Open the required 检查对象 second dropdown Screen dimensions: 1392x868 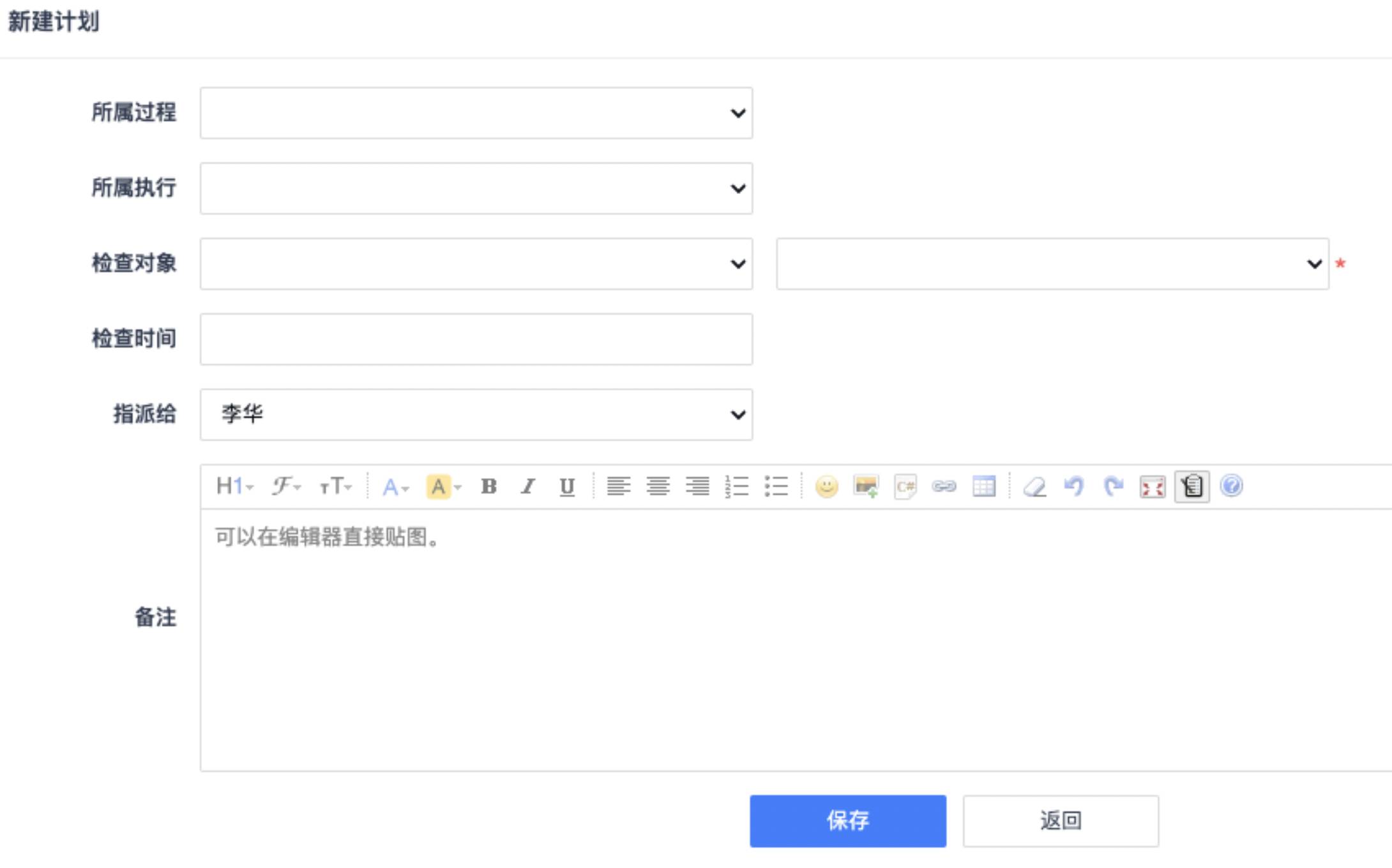pos(1052,264)
